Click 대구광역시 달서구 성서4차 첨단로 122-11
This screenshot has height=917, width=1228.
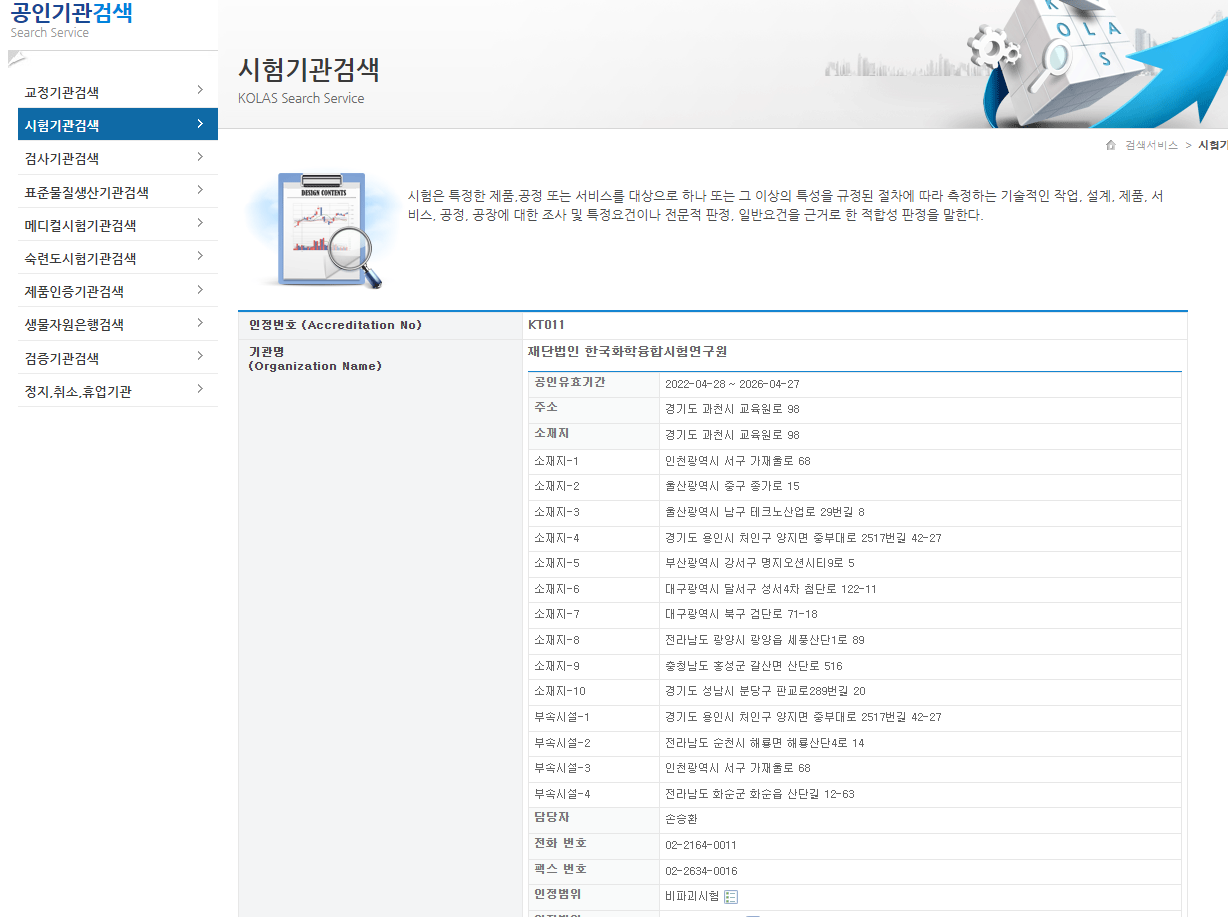(x=770, y=589)
